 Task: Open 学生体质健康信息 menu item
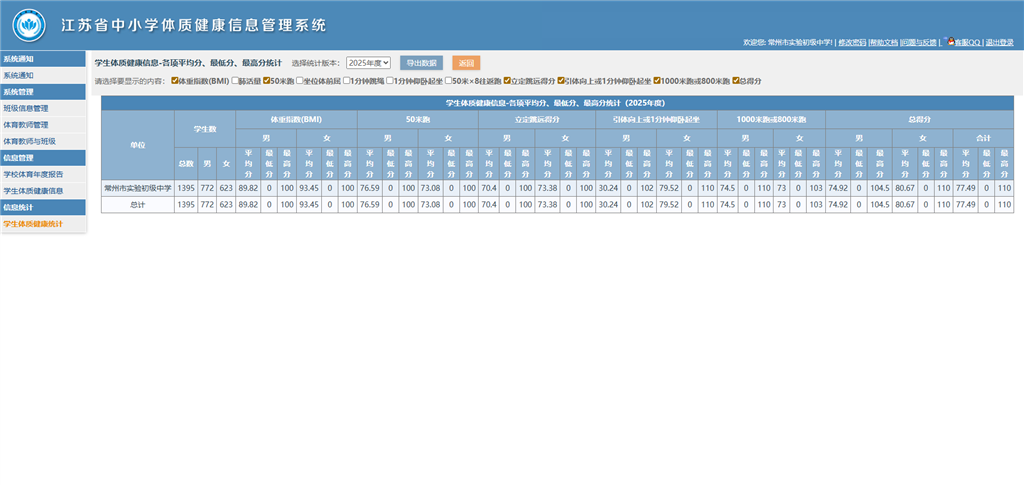32,190
